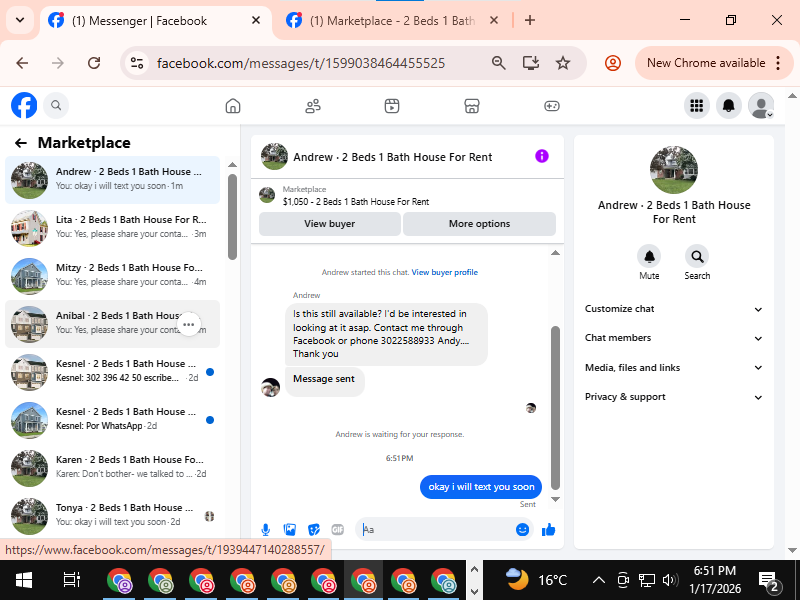The image size is (800, 600).
Task: Open the 6:51 PM clock calendar
Action: [714, 580]
